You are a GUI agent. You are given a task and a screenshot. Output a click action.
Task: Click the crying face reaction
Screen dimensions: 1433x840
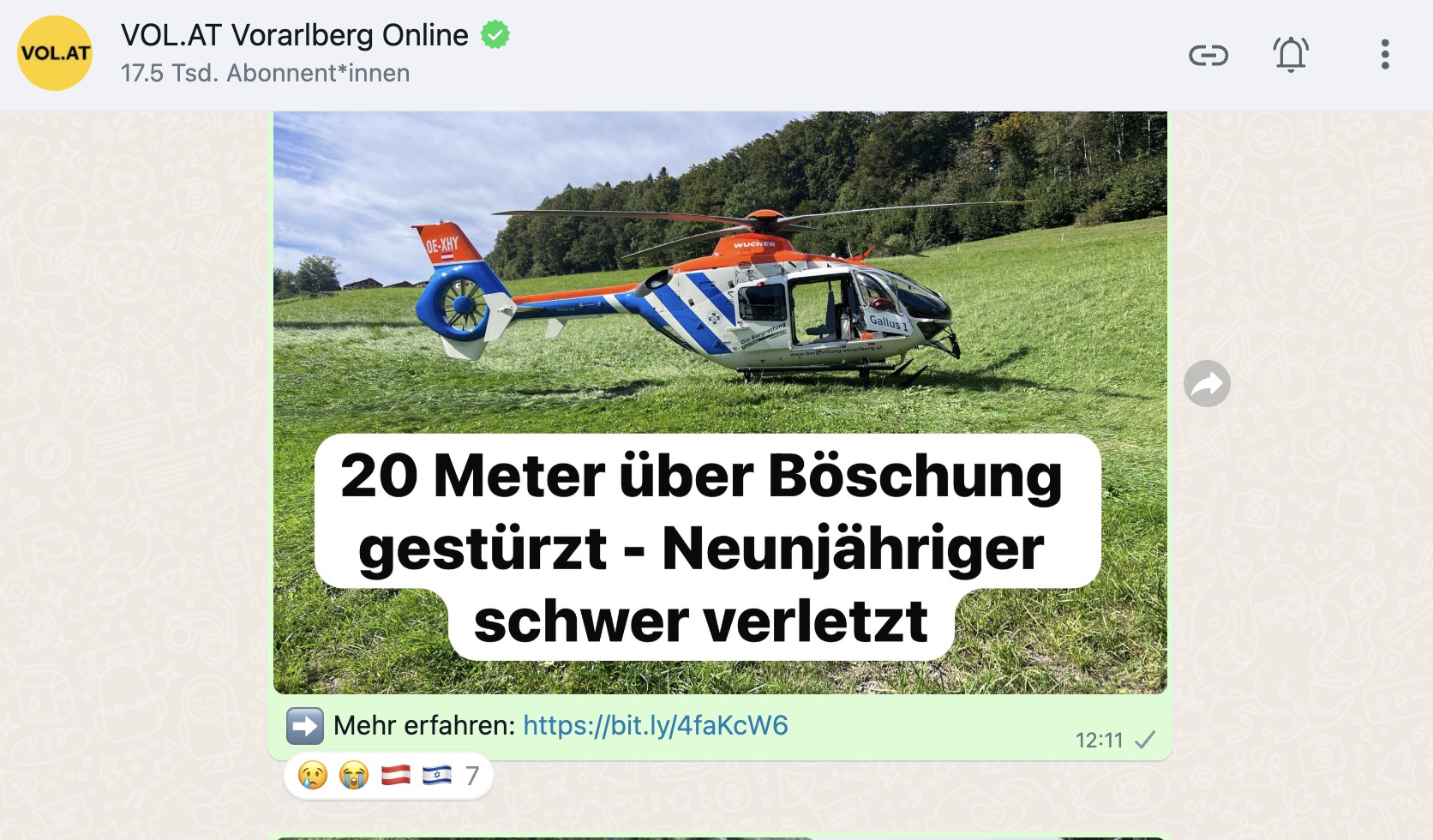(313, 776)
